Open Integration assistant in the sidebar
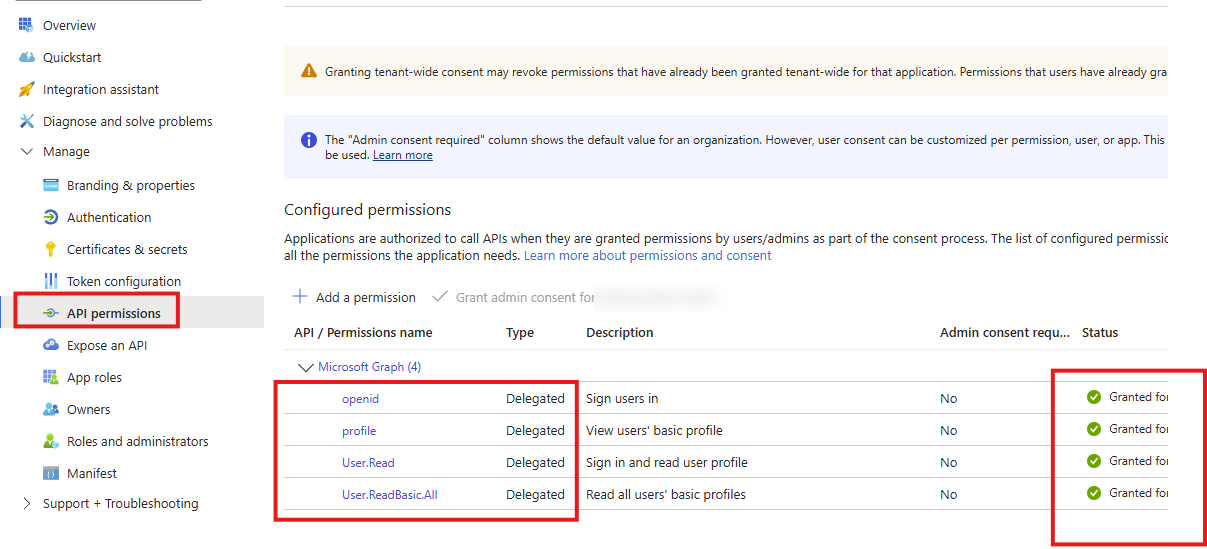The height and width of the screenshot is (549, 1207). (x=101, y=89)
